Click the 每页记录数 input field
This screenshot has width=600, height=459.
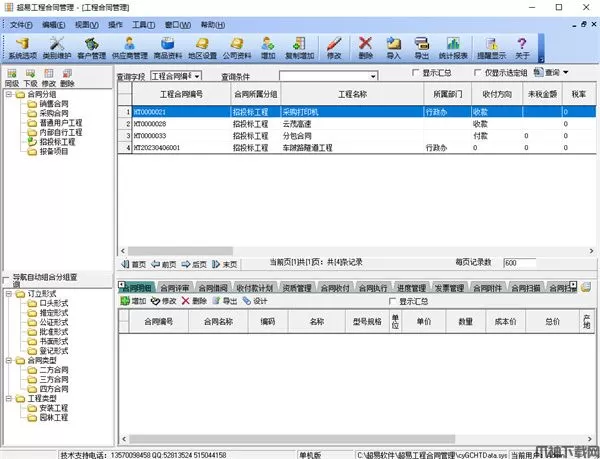click(x=519, y=263)
